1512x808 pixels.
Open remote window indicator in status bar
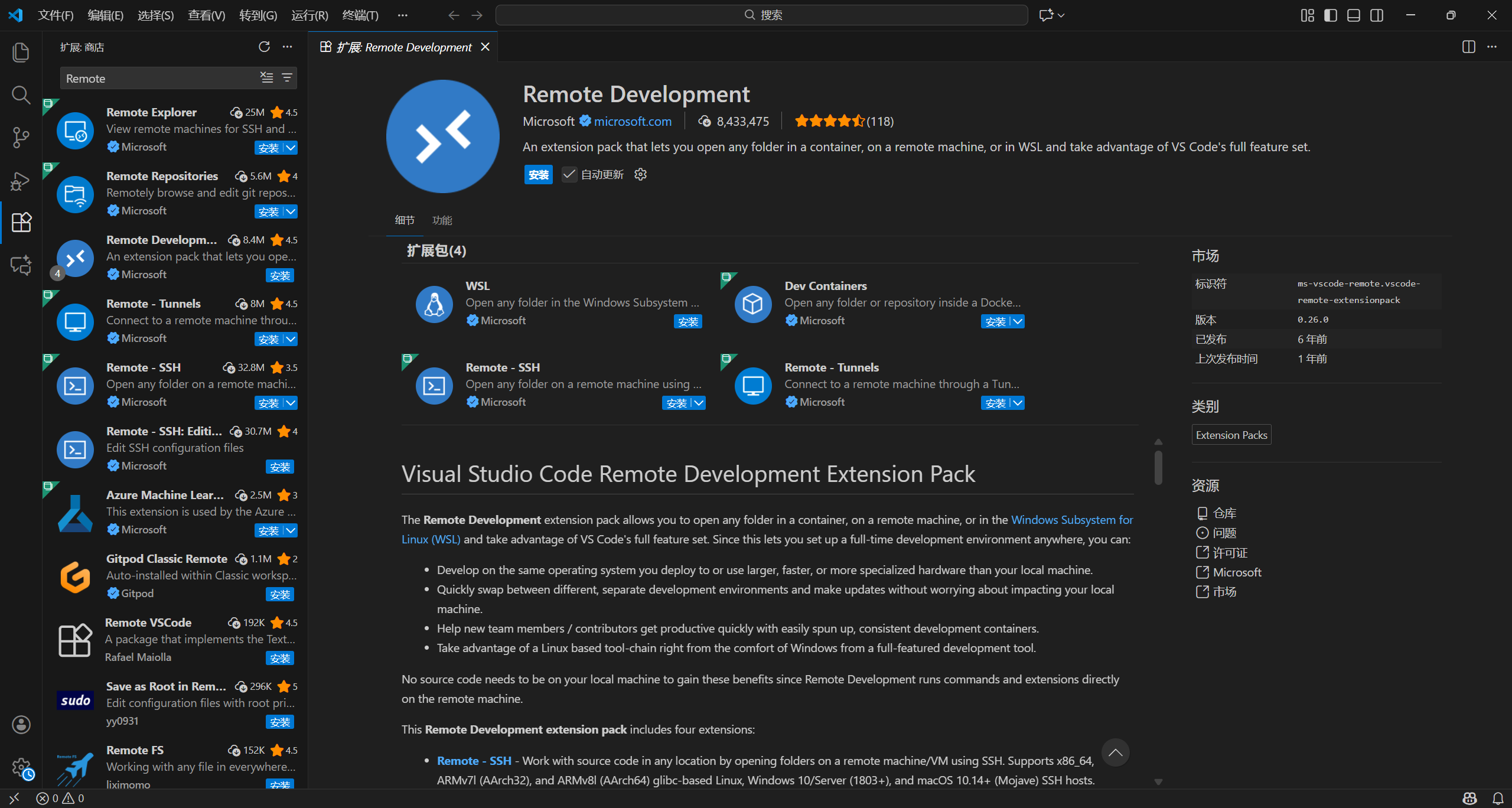(x=14, y=799)
